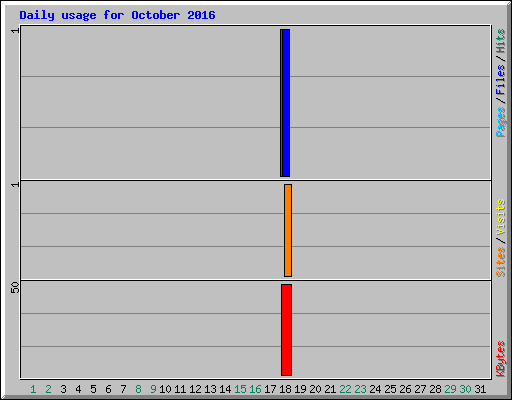Screen dimensions: 512x400
Task: Click day label 26 on the x-axis
Action: (405, 389)
